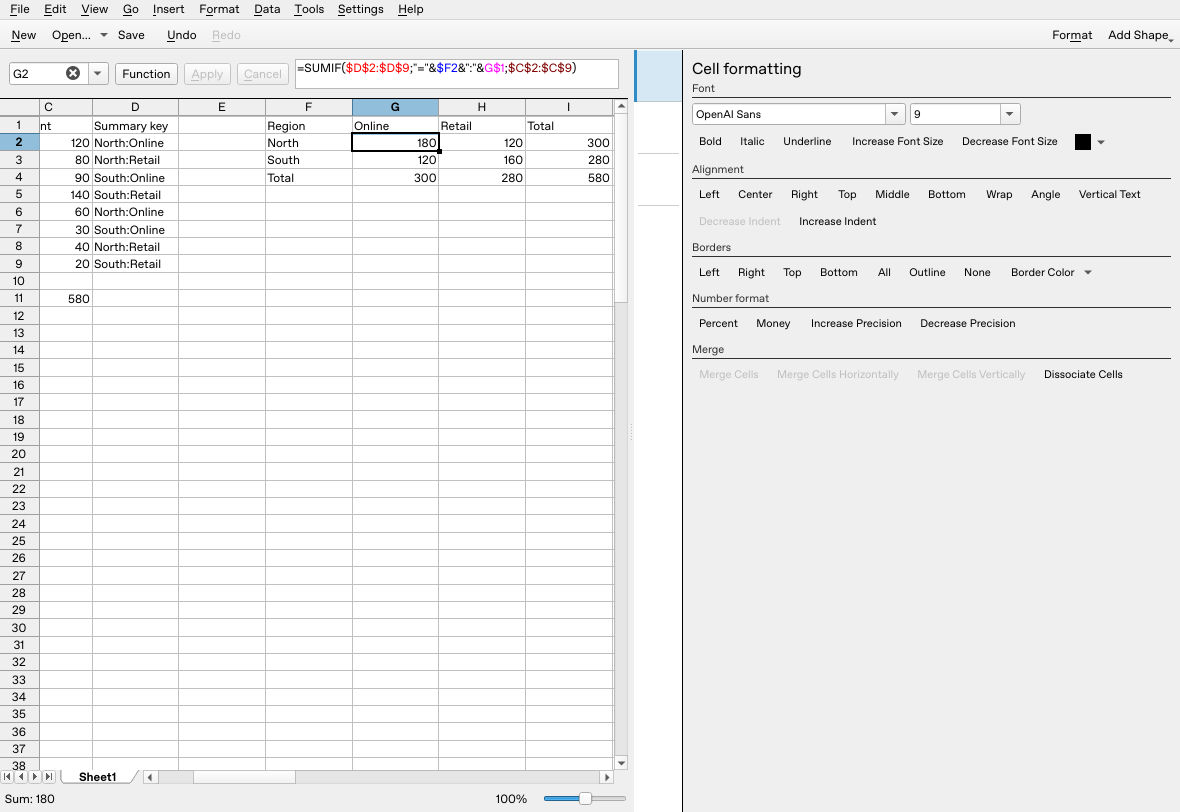Toggle Underline formatting
1180x812 pixels.
coord(807,141)
